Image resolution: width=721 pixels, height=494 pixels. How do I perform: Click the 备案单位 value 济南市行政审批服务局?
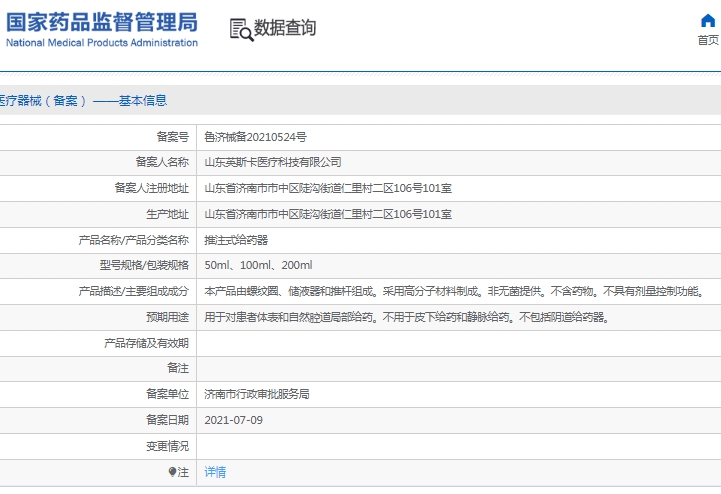tap(257, 394)
